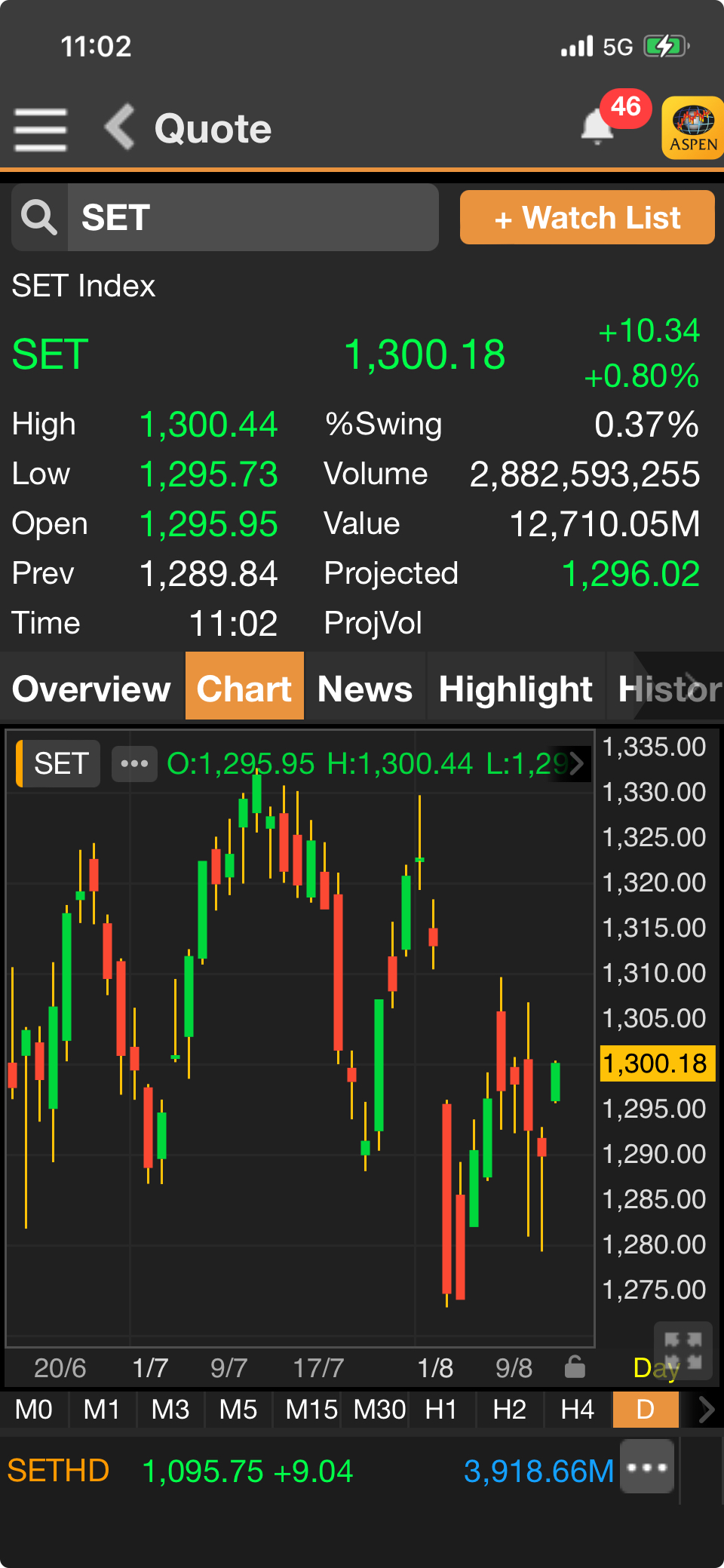Image resolution: width=724 pixels, height=1568 pixels.
Task: Tap the SET symbol label on chart
Action: pos(59,763)
